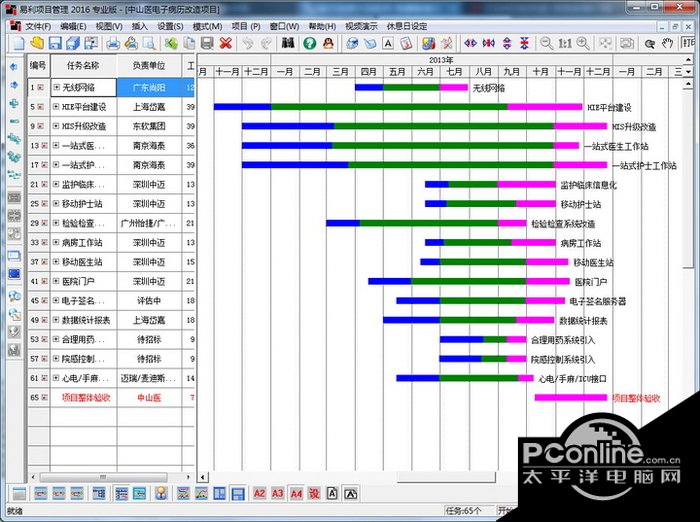Expand the HIS升级改造 task
700x522 pixels.
pos(56,126)
